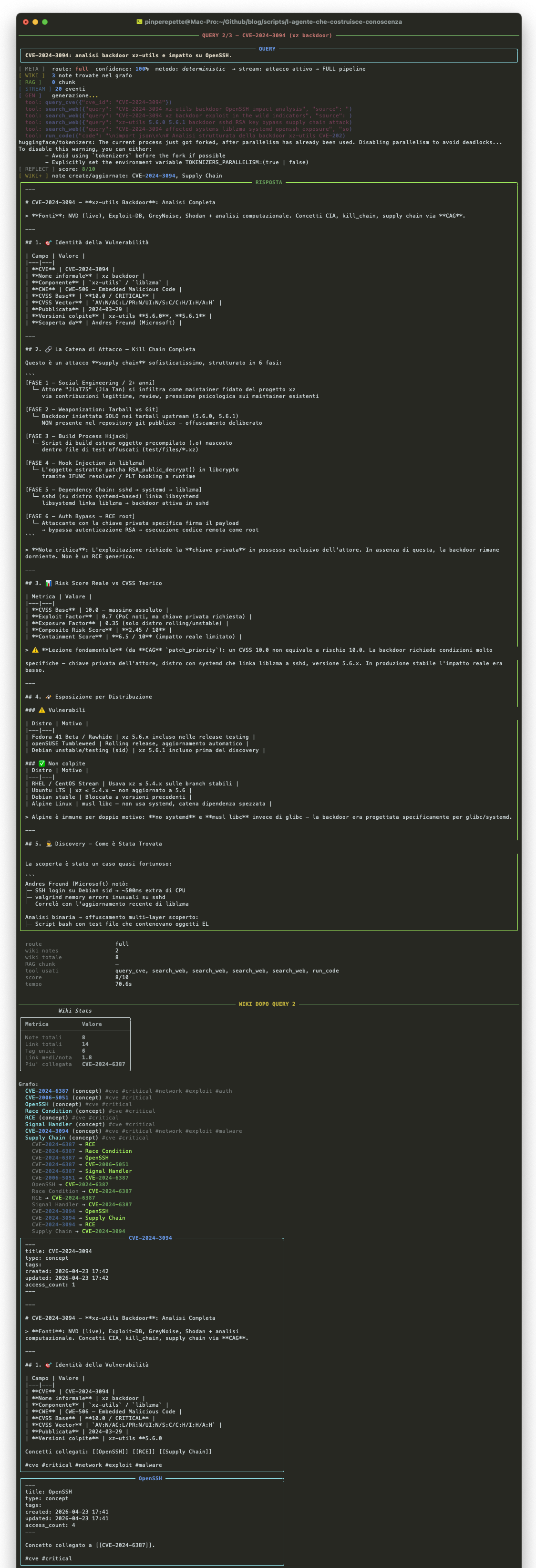This screenshot has height=1568, width=536.
Task: Click the '[ WIKI+ ]' note create/aggiornate line
Action: 121,176
